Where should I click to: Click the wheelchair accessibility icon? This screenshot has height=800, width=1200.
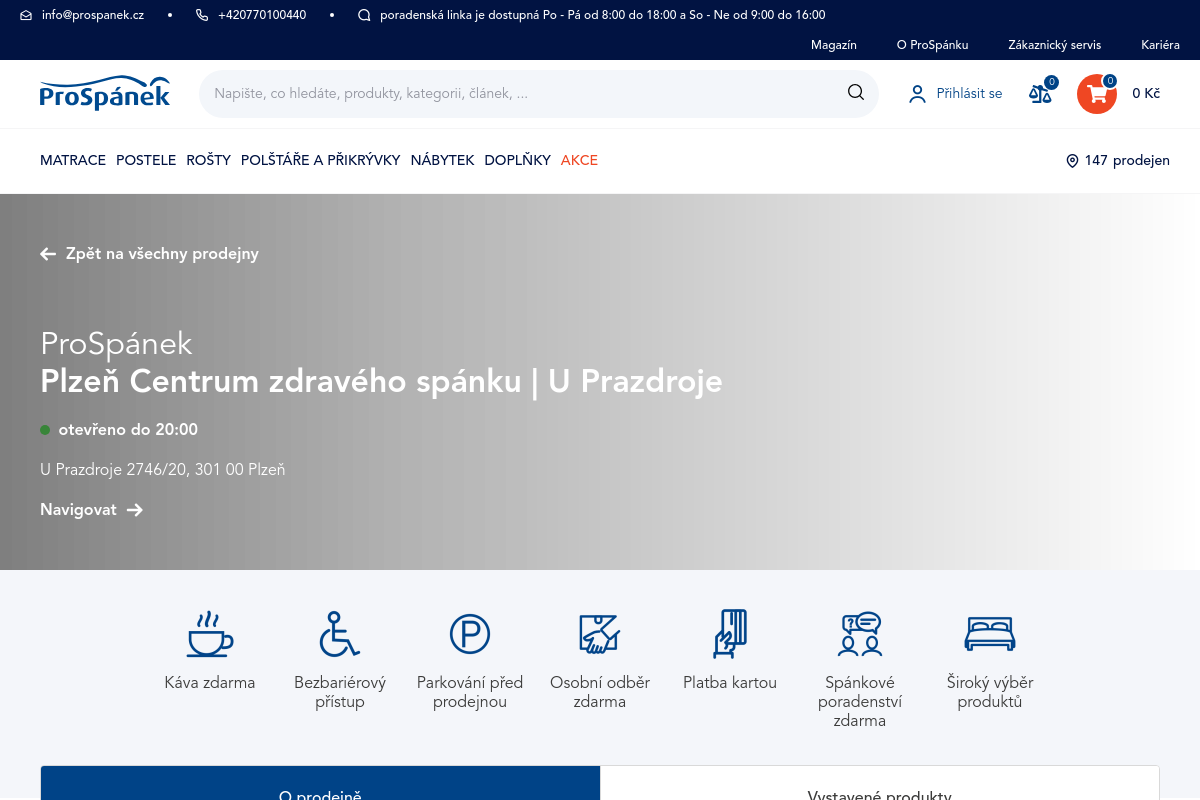pyautogui.click(x=339, y=633)
